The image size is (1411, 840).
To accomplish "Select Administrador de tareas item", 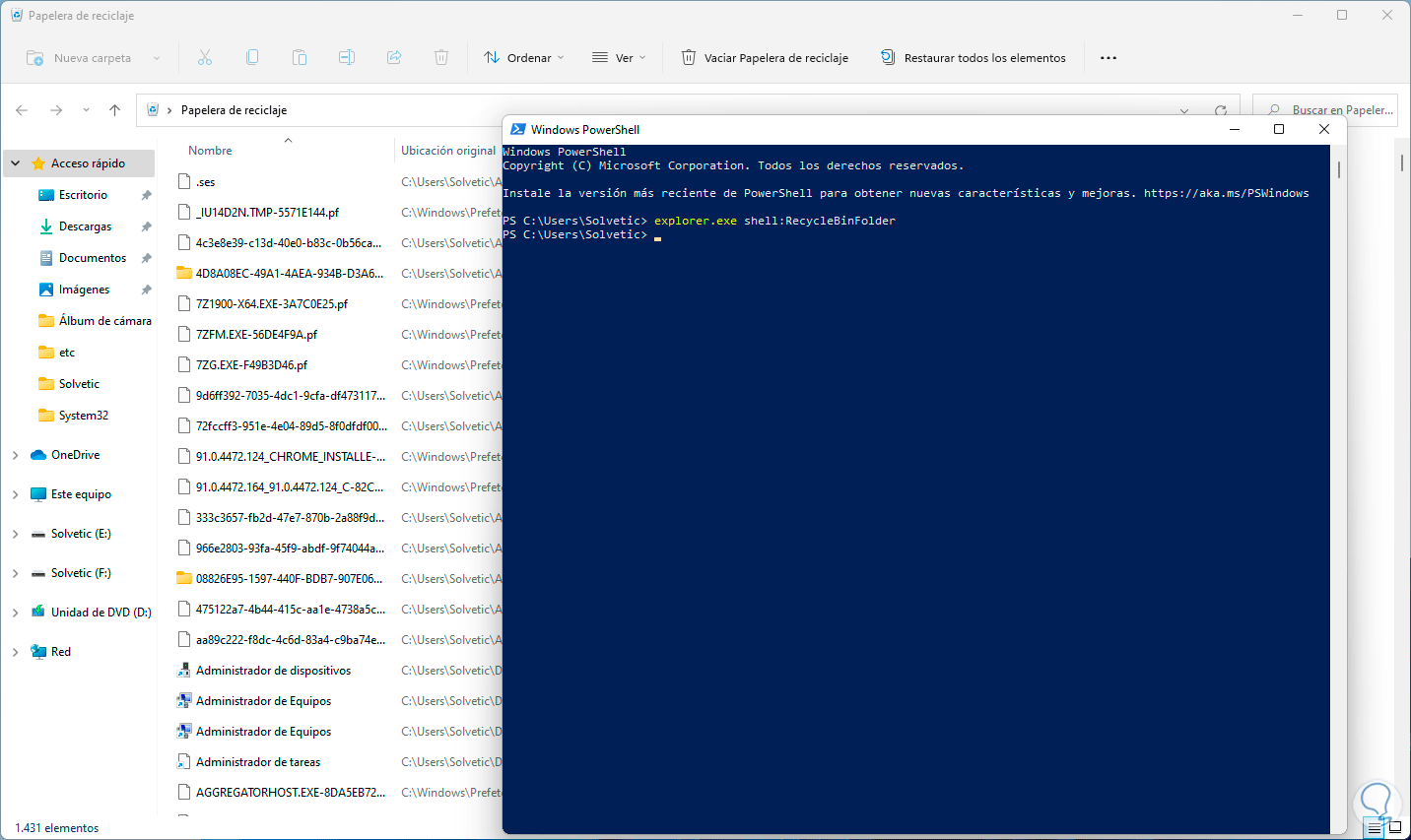I will pyautogui.click(x=258, y=762).
